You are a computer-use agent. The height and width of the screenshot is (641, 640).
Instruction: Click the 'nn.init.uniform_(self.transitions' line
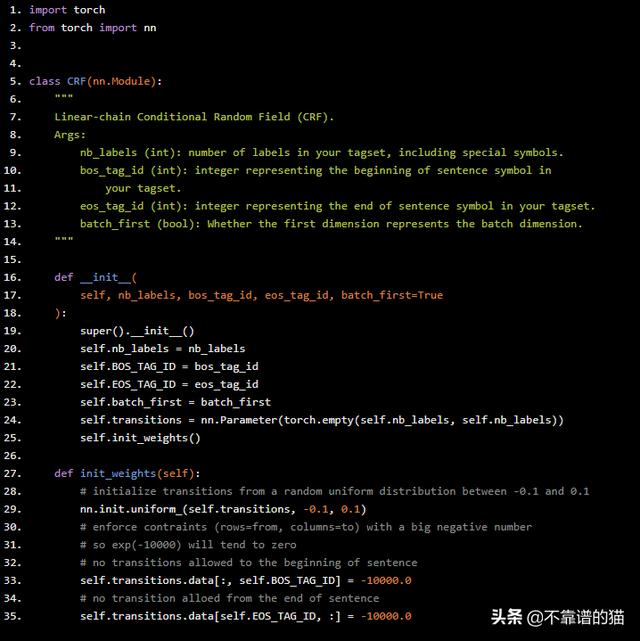point(223,509)
